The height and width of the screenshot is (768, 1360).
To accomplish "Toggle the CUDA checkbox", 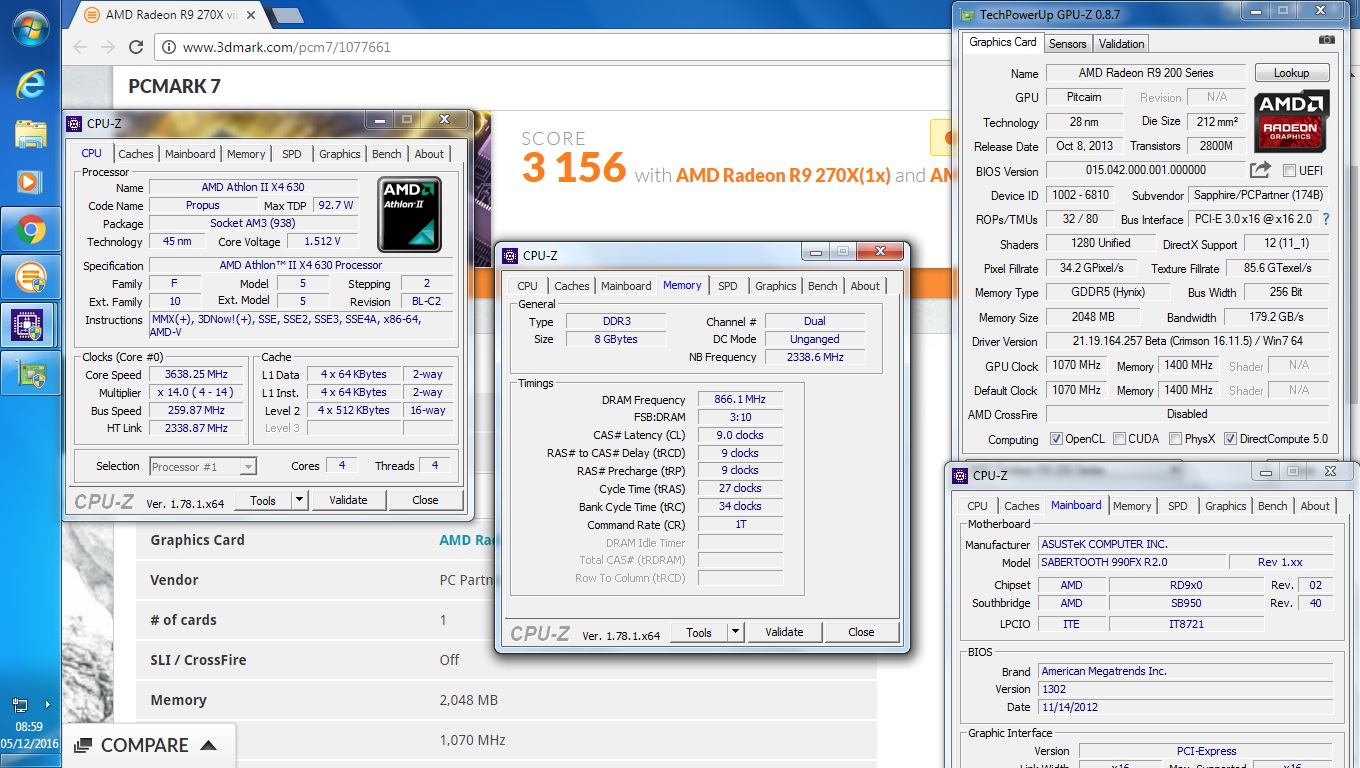I will point(1119,439).
